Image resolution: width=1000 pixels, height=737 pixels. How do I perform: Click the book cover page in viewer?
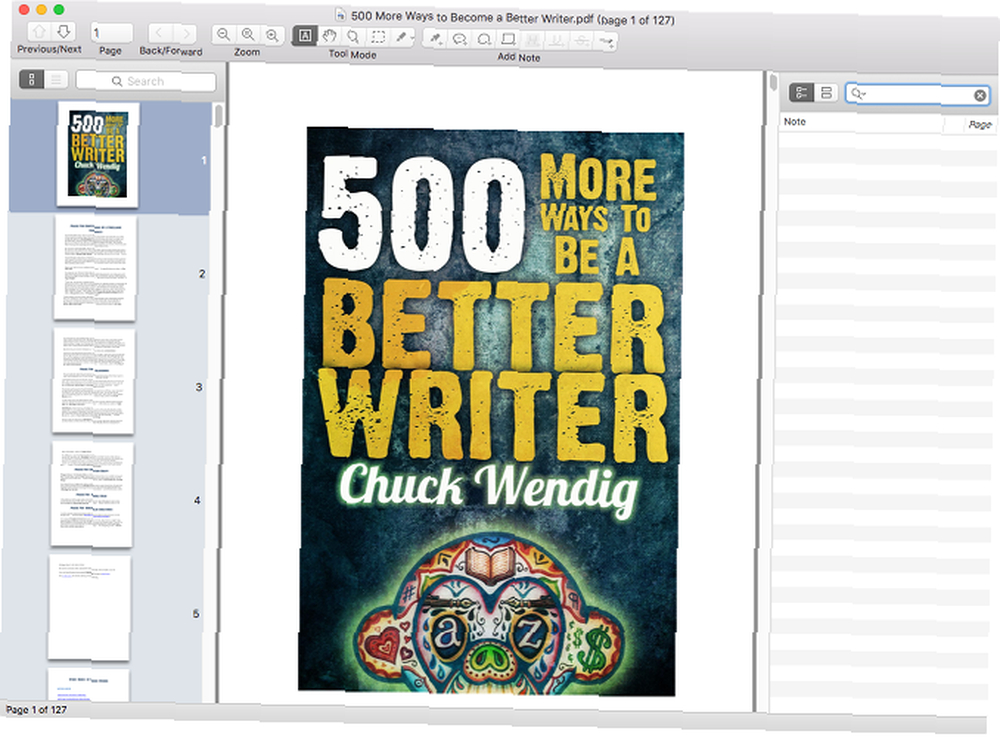tap(490, 411)
